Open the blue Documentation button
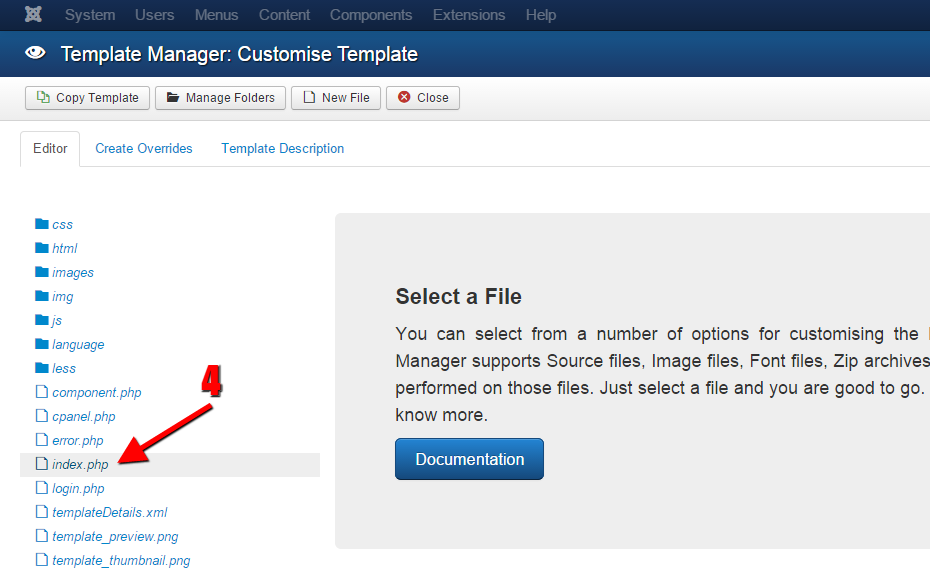930x580 pixels. click(470, 459)
